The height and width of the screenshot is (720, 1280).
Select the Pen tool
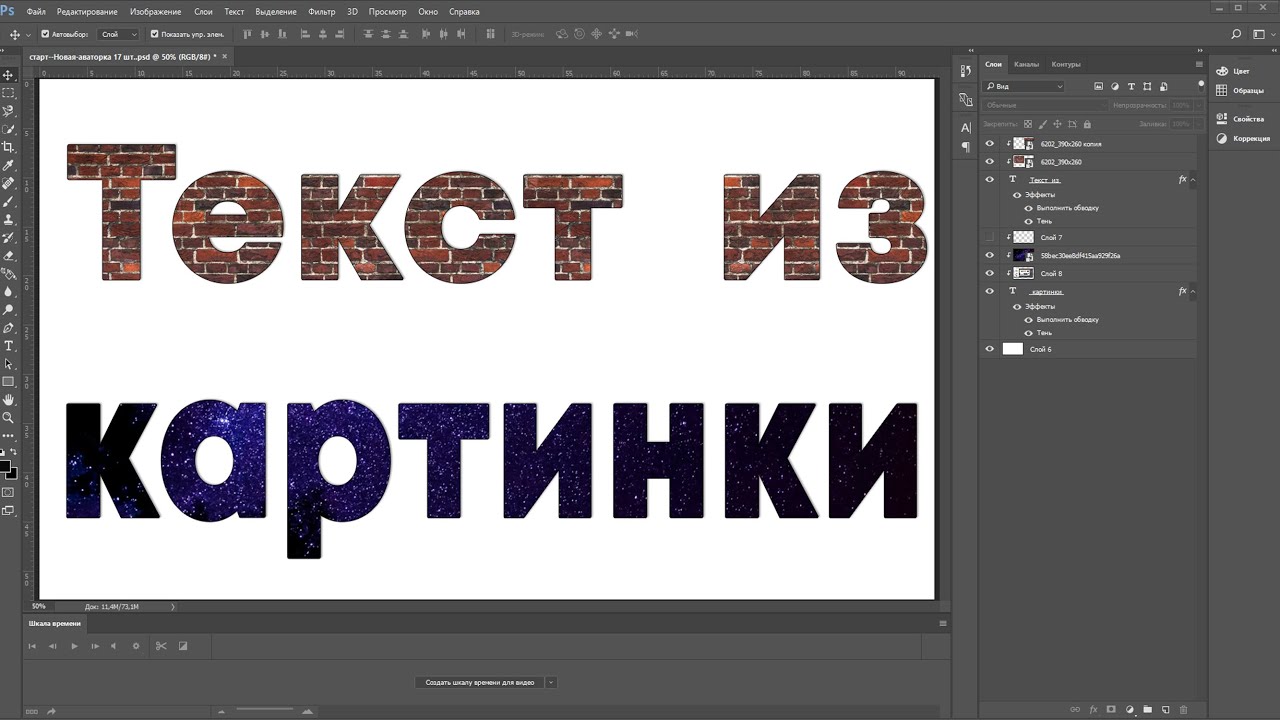(x=8, y=328)
